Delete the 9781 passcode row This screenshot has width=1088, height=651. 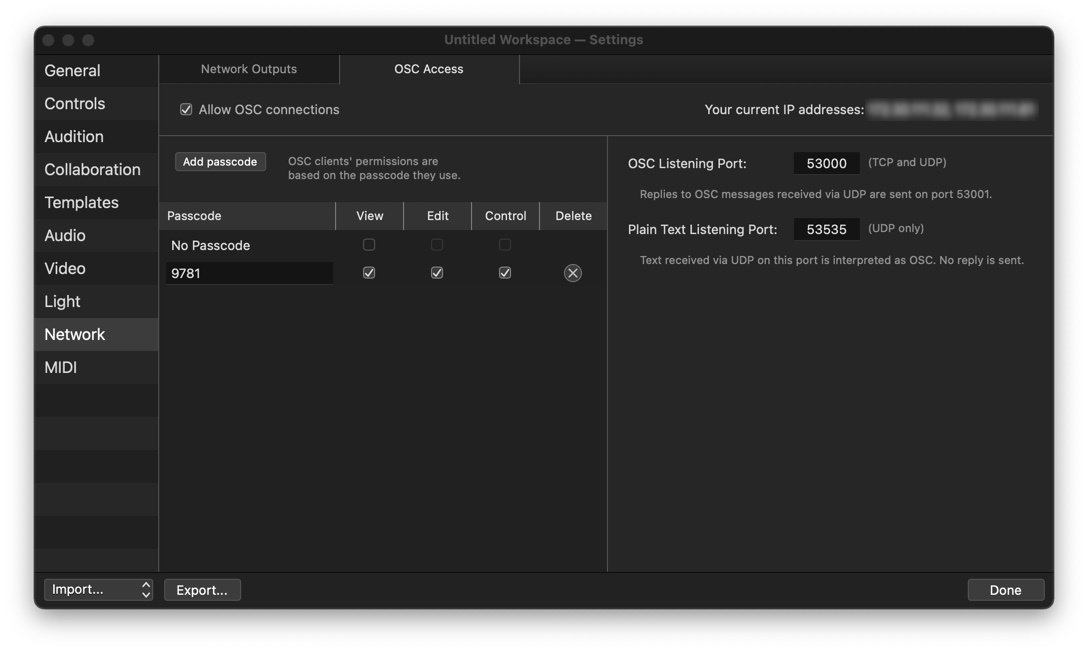pyautogui.click(x=572, y=273)
